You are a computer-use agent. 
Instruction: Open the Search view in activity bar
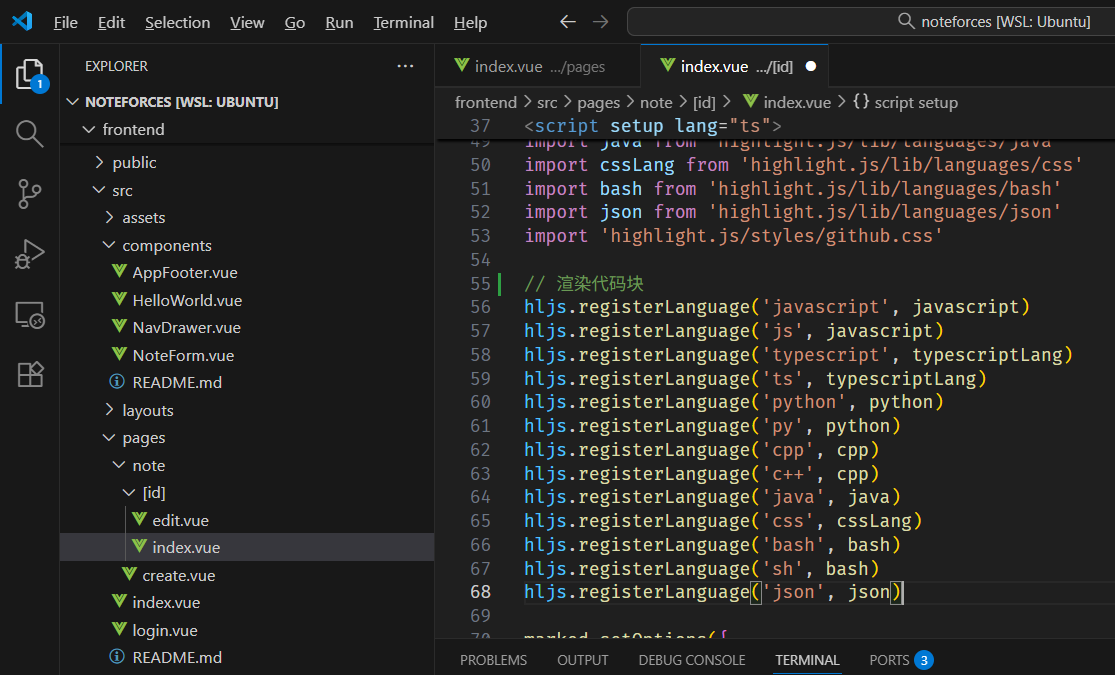tap(29, 134)
